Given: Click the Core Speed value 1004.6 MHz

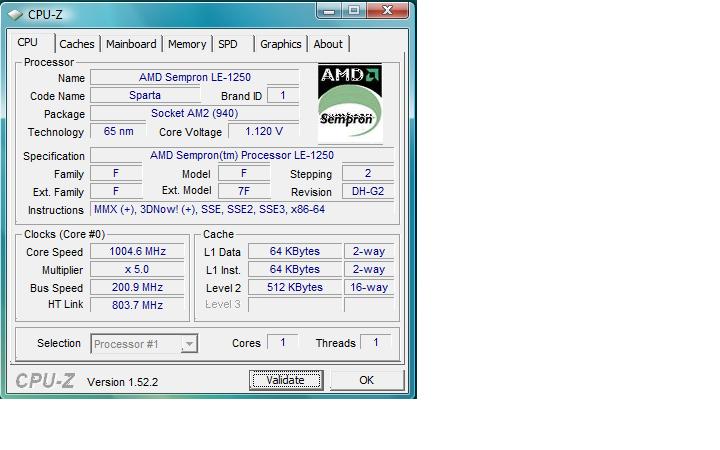Looking at the screenshot, I should tap(137, 251).
